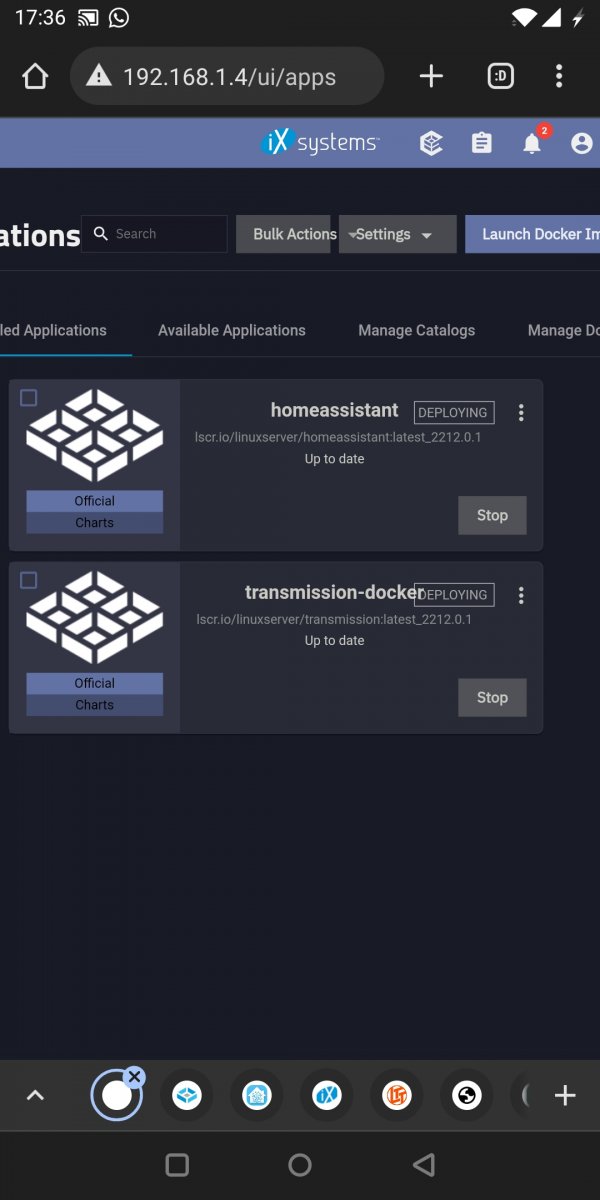This screenshot has height=1200, width=600.
Task: Tap the browser home icon
Action: click(35, 77)
